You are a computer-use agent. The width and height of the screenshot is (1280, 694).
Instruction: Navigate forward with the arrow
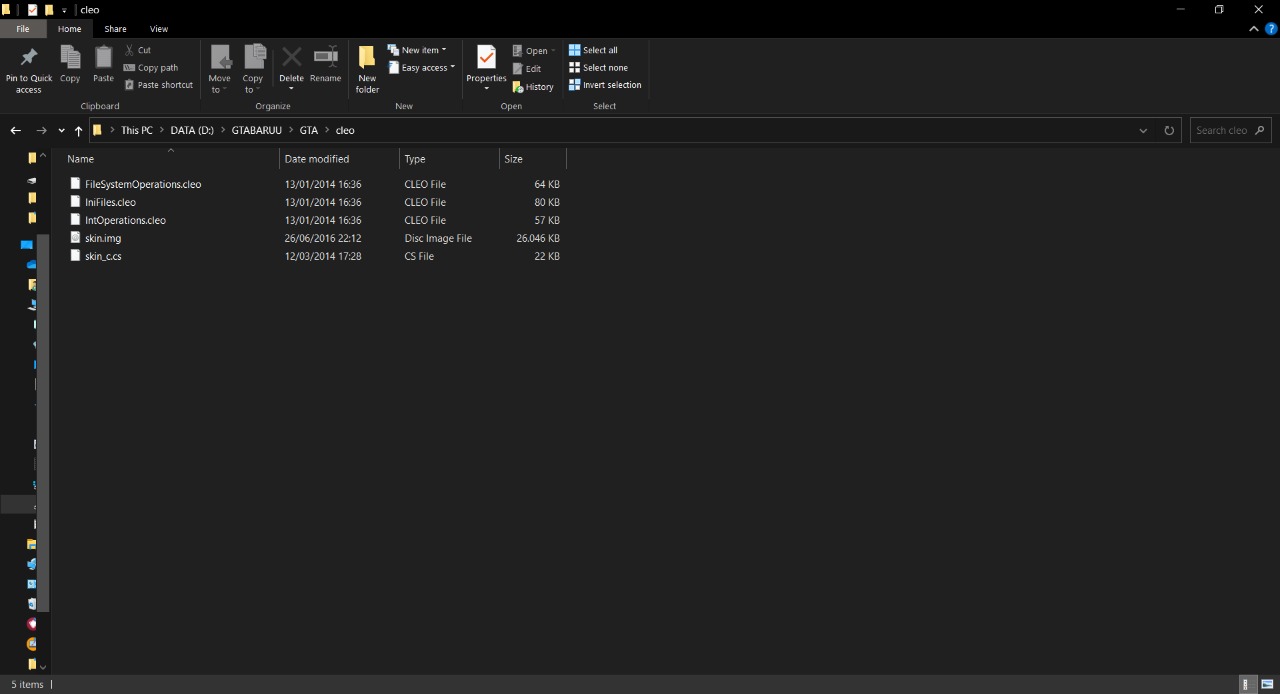pyautogui.click(x=41, y=130)
